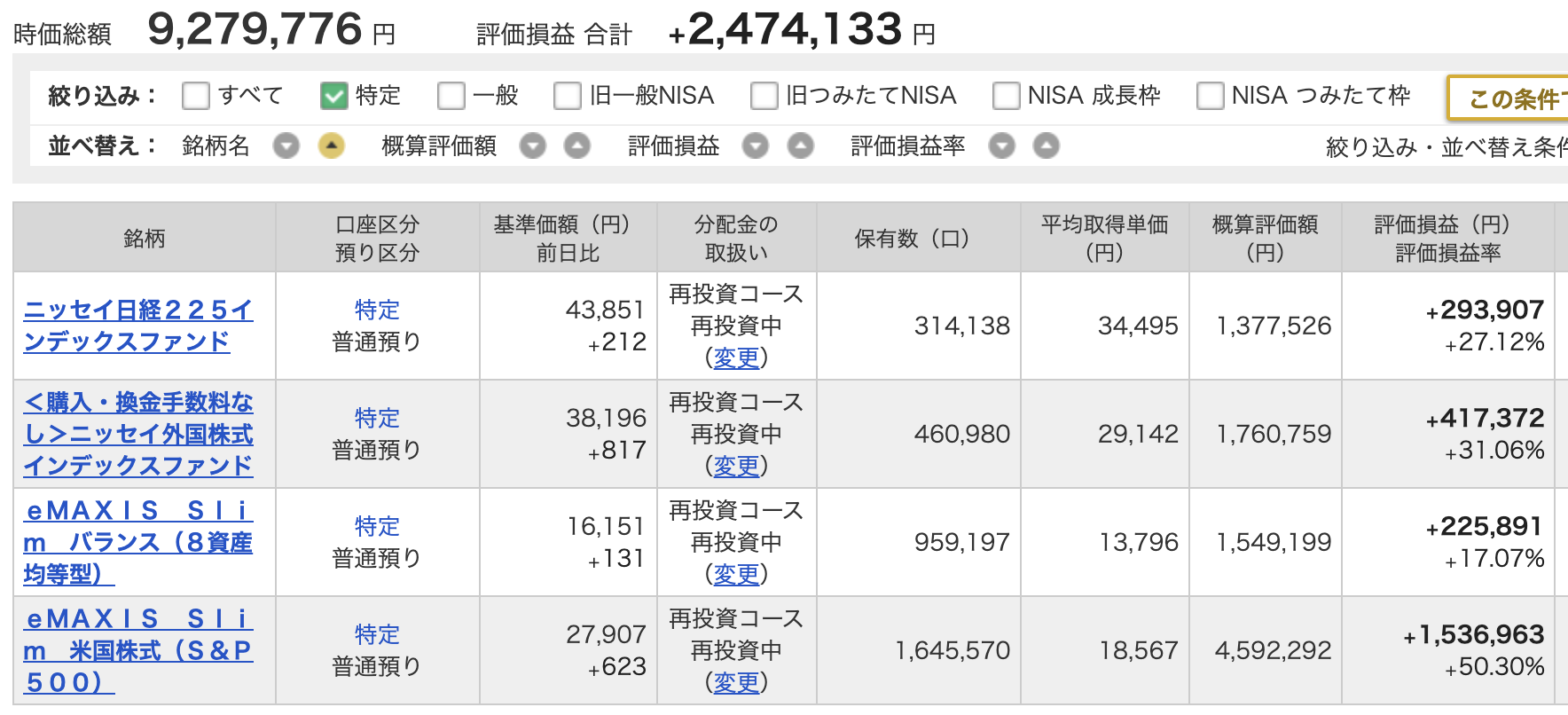Check the すべて filter checkbox

point(196,95)
